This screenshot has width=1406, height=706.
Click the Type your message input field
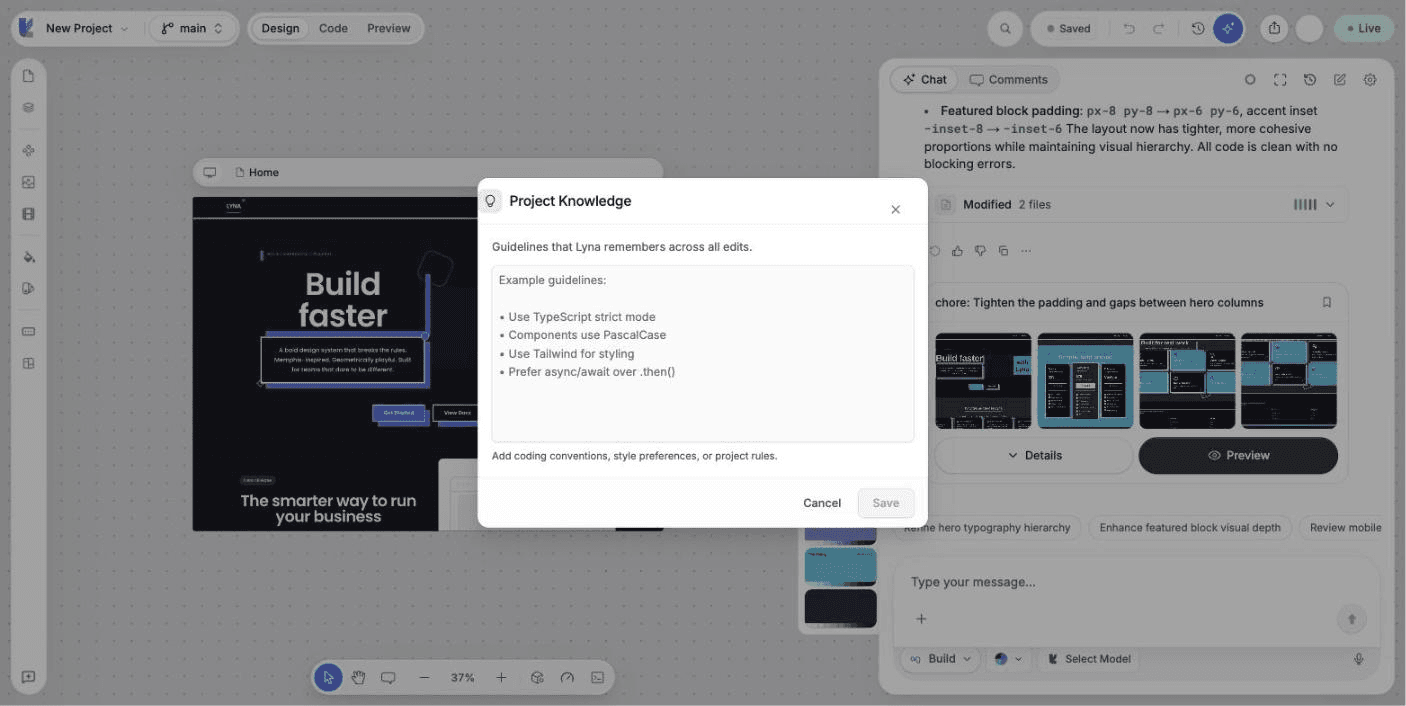[x=1136, y=582]
